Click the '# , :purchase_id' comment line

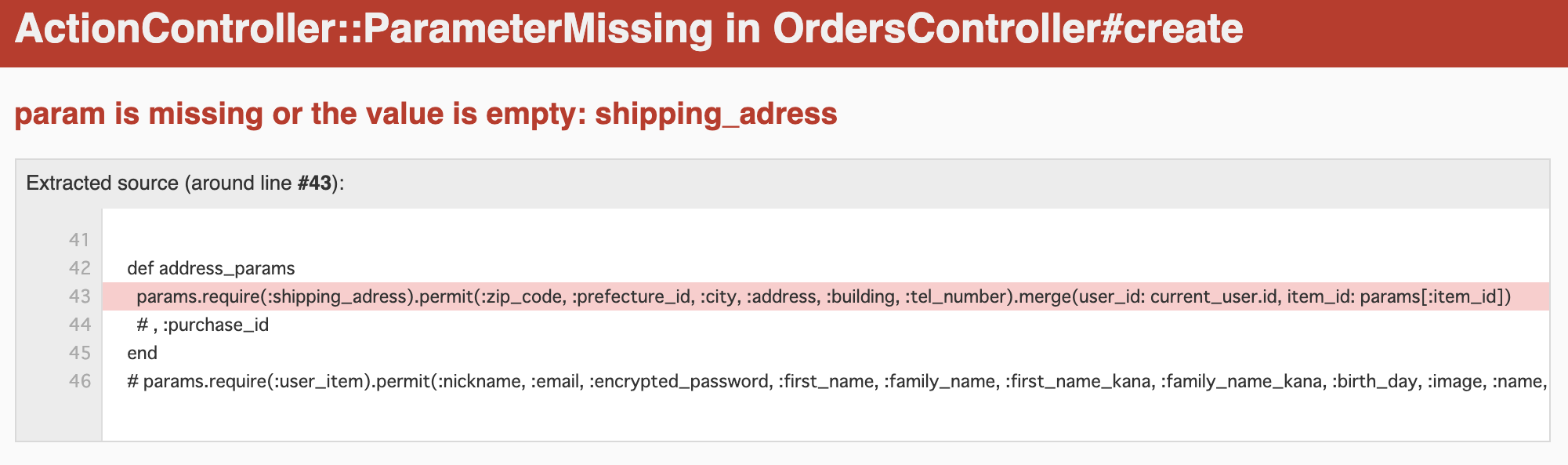pos(202,325)
